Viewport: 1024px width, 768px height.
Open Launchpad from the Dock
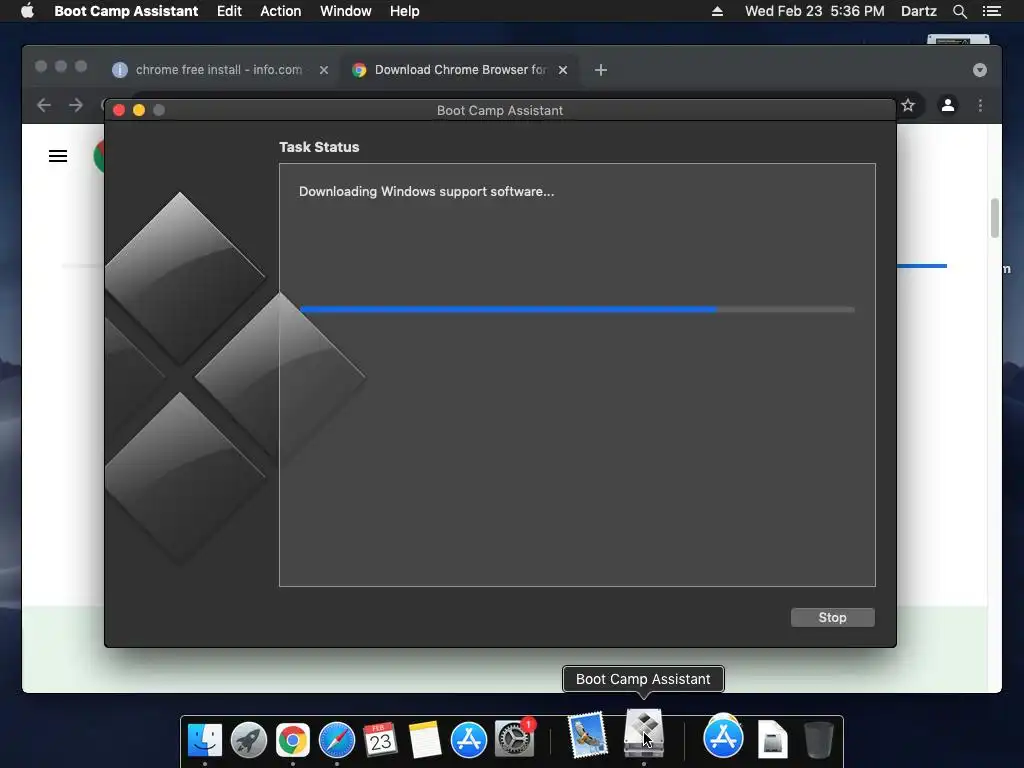pyautogui.click(x=249, y=740)
